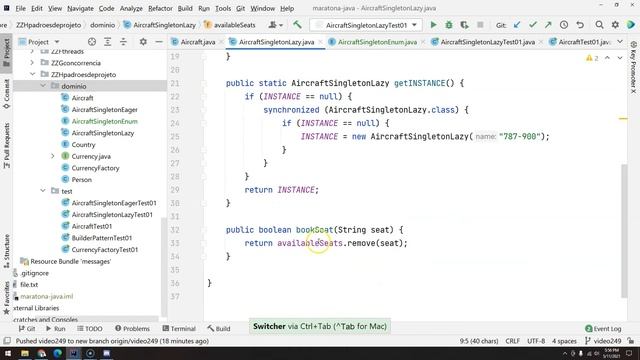Close AircraftSingletonLazy.java tab
Viewport: 640px width, 360px height.
(x=320, y=42)
